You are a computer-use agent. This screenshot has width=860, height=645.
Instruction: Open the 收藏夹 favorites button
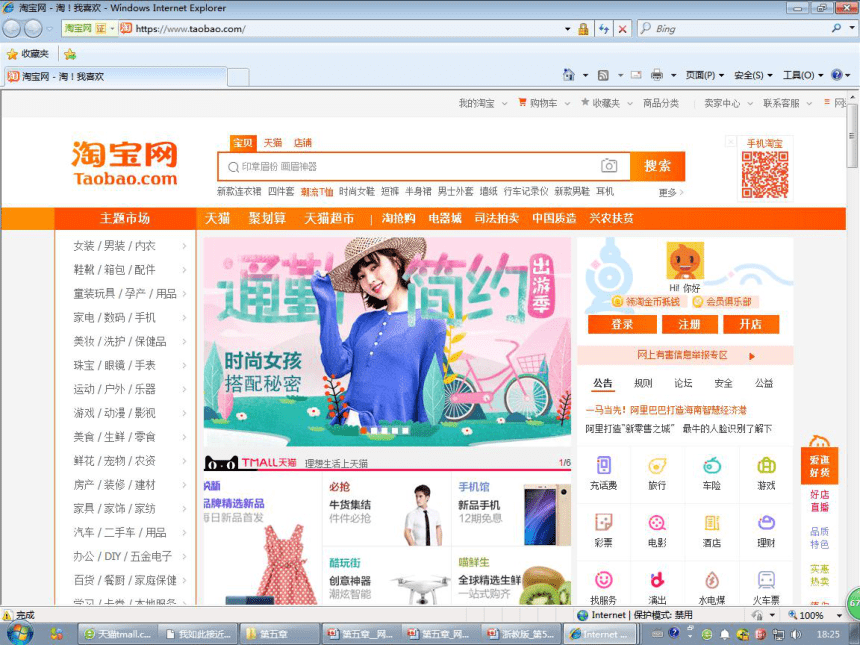click(27, 54)
